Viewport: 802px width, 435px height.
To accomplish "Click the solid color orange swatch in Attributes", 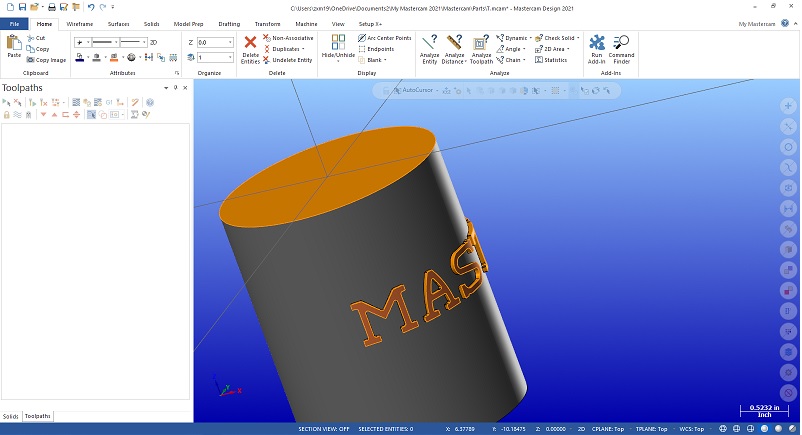I will click(114, 57).
